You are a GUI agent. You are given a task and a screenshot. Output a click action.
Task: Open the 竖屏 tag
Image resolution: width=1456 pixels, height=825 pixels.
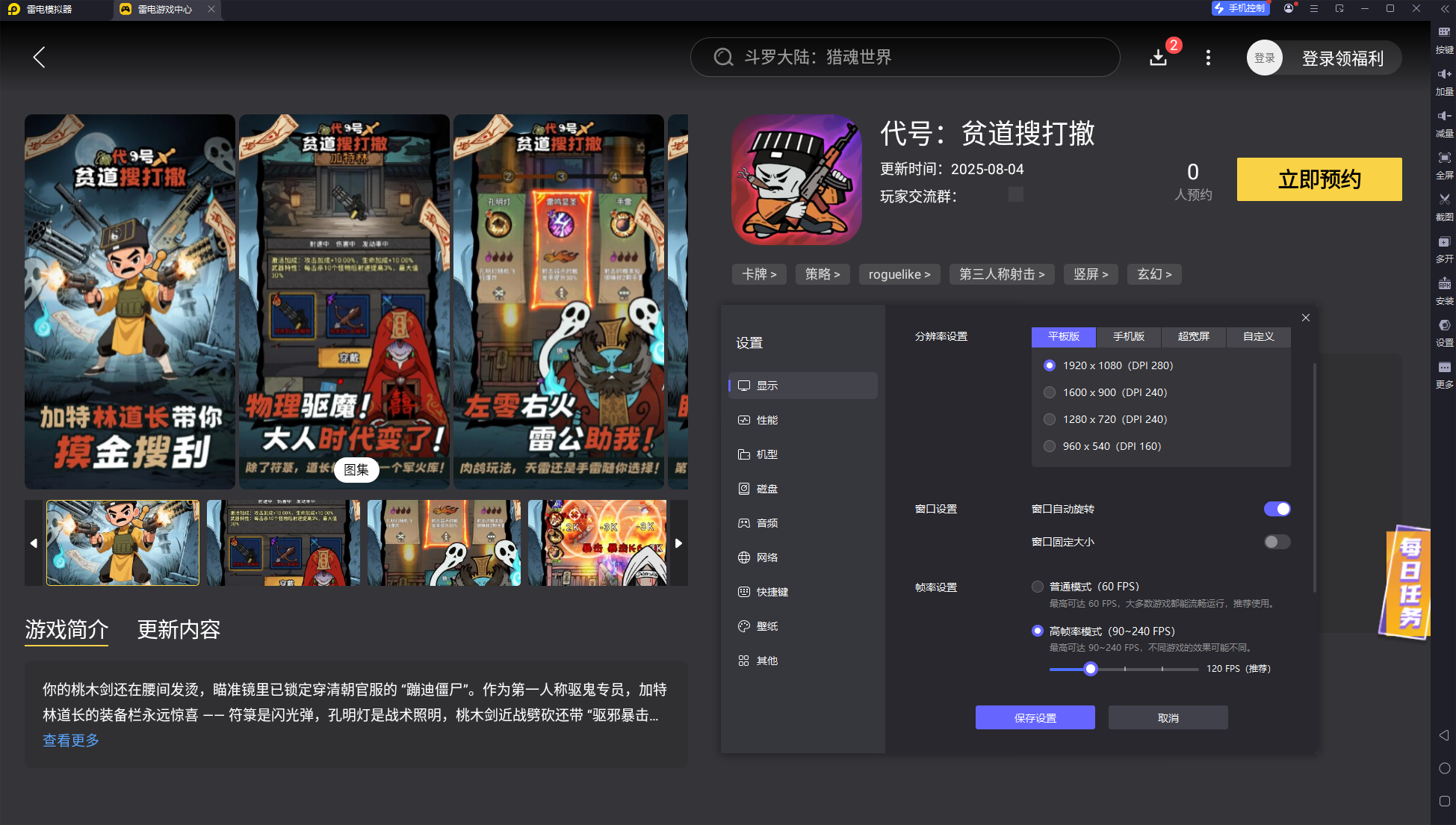1091,274
